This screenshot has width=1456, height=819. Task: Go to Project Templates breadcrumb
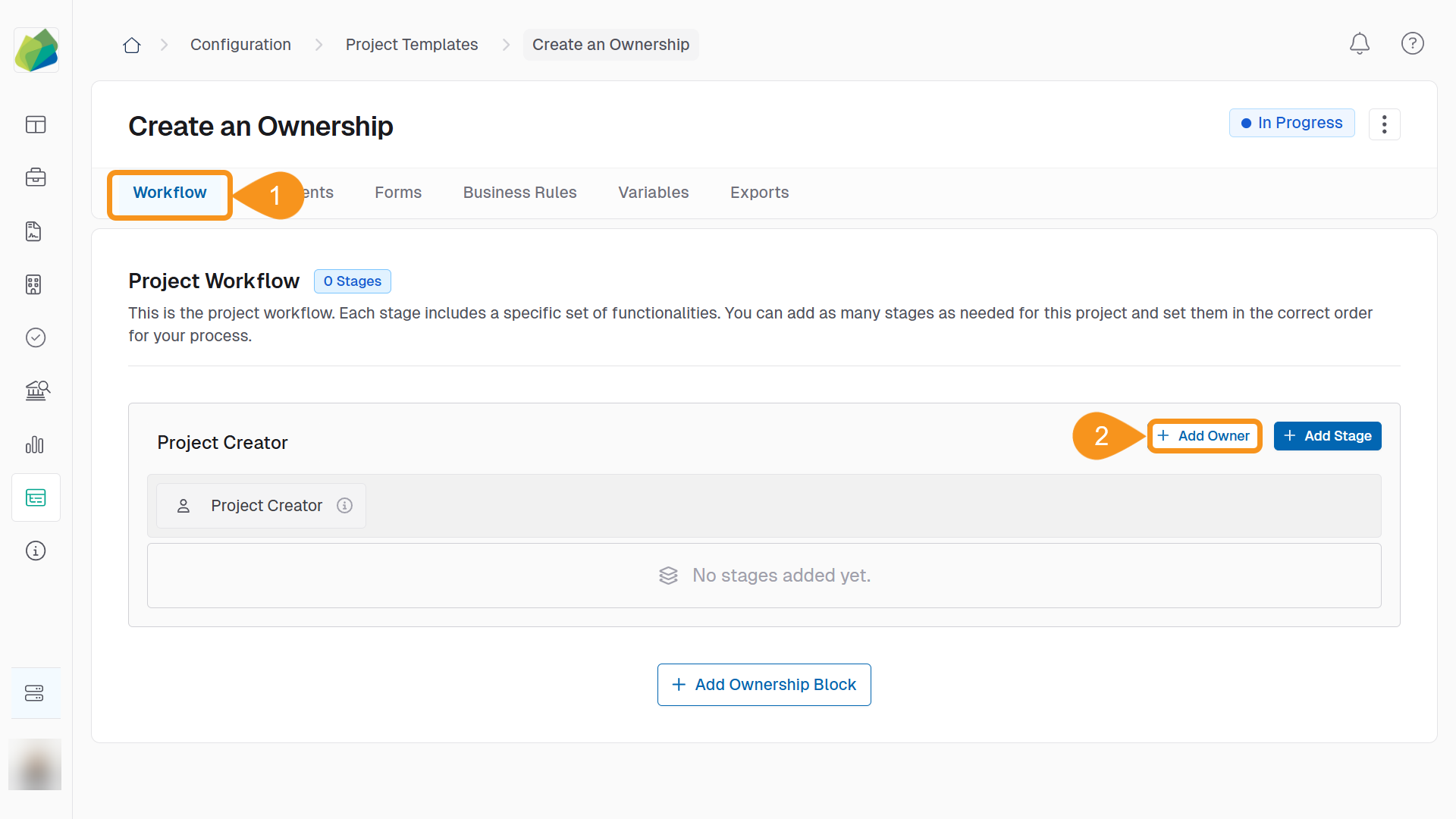pos(411,45)
